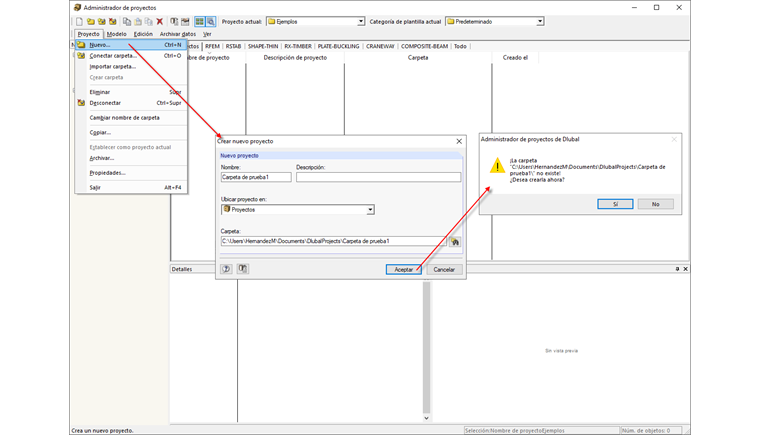
Task: Click the disconnect folder toolbar icon
Action: coord(113,21)
